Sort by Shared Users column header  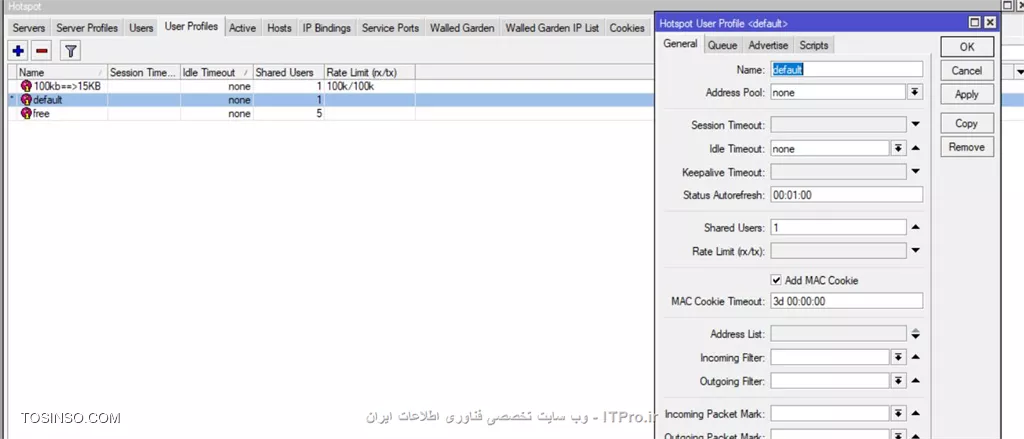click(x=288, y=73)
